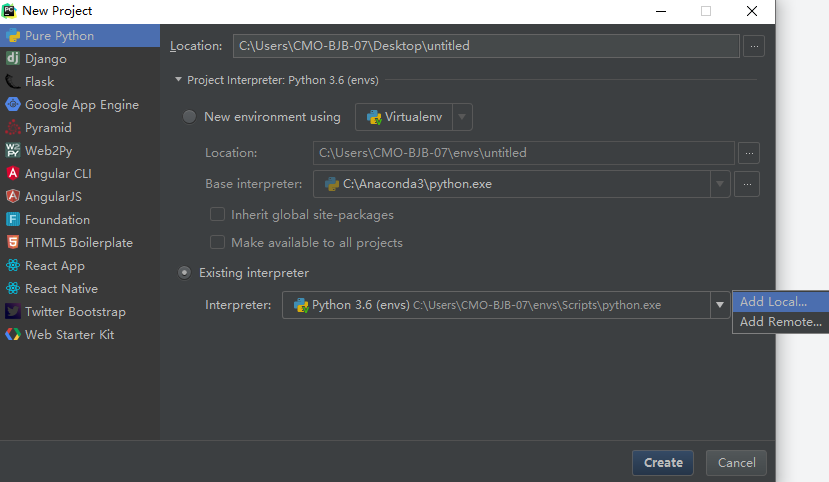Select the AngularJS project icon
Screen dimensions: 829x482
click(x=13, y=197)
